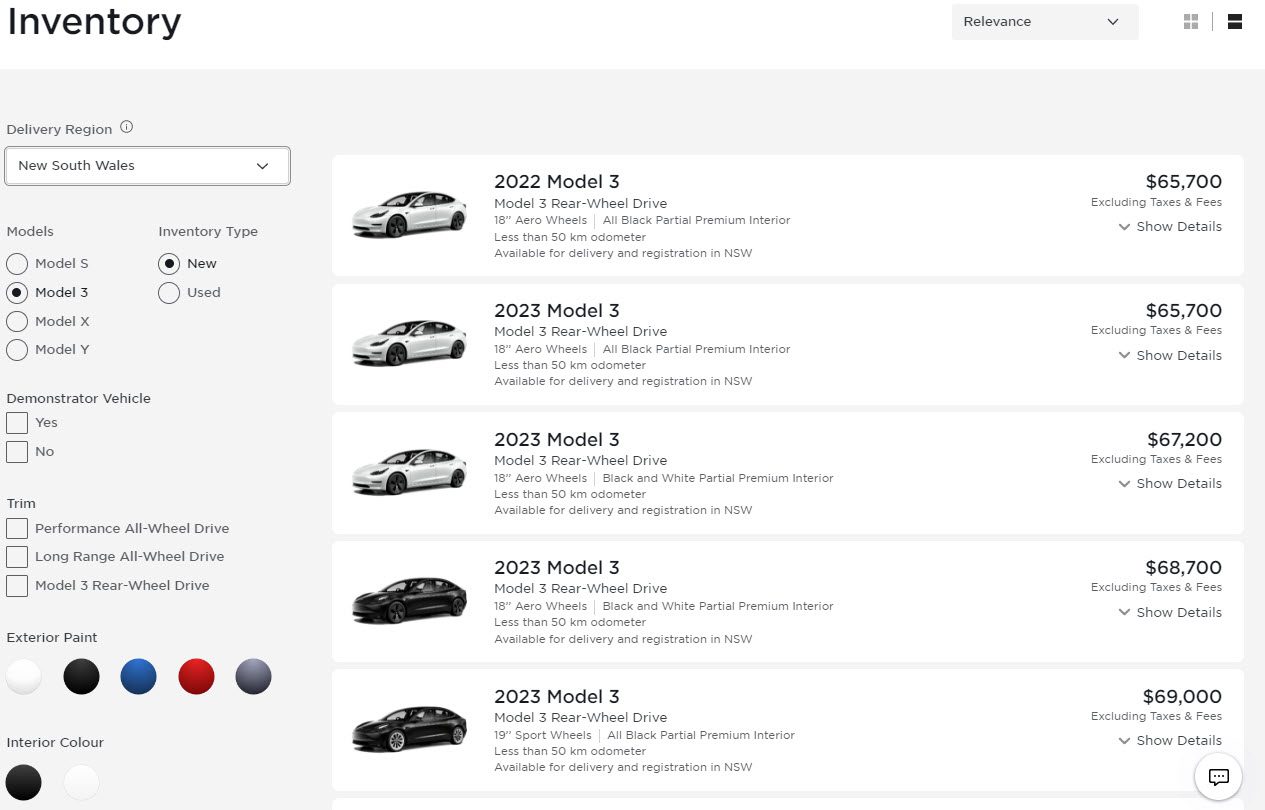Select the Model Y radio button
This screenshot has width=1265, height=810.
coord(17,350)
